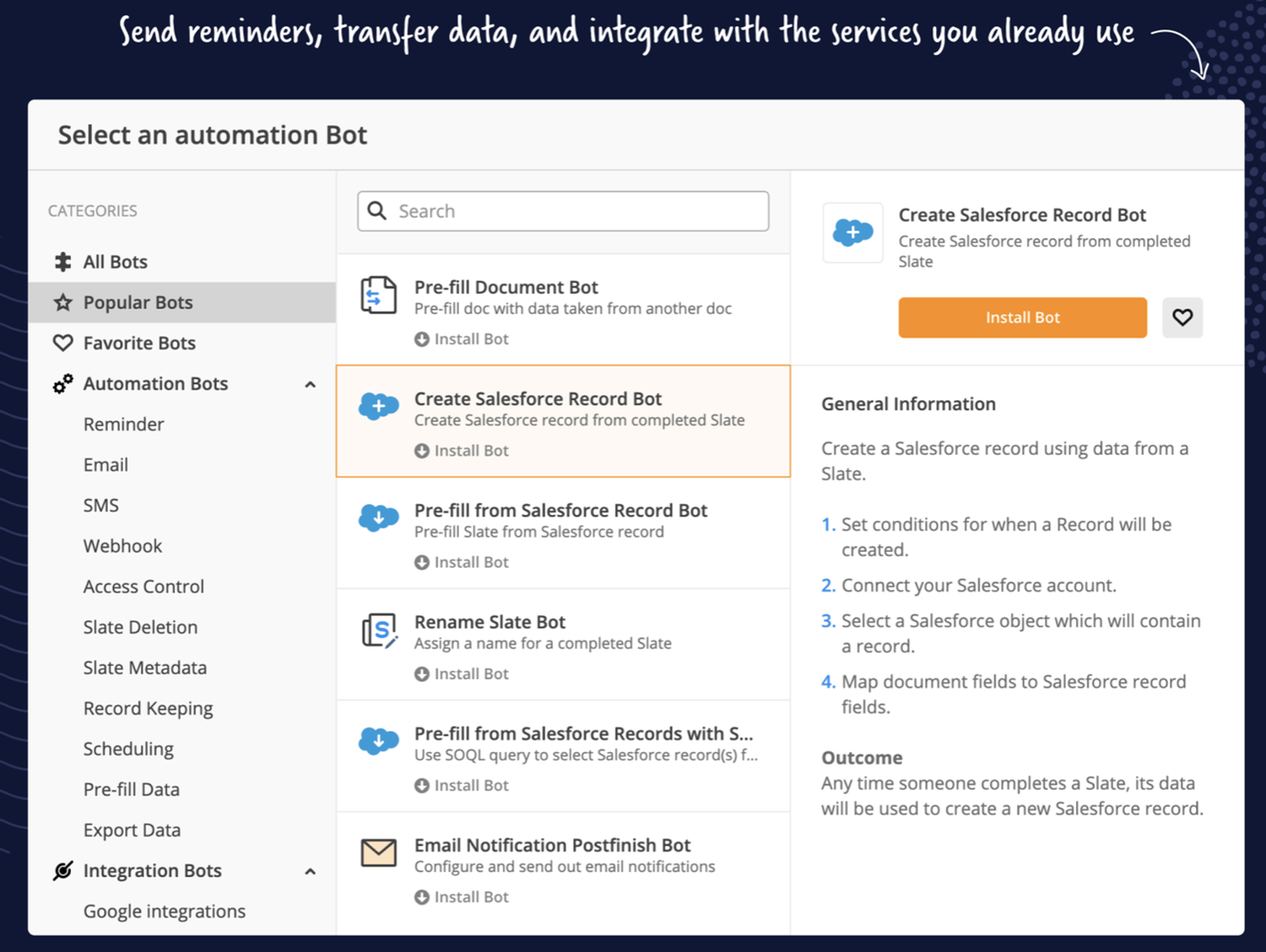
Task: Open the Webhook subcategory
Action: pyautogui.click(x=122, y=546)
